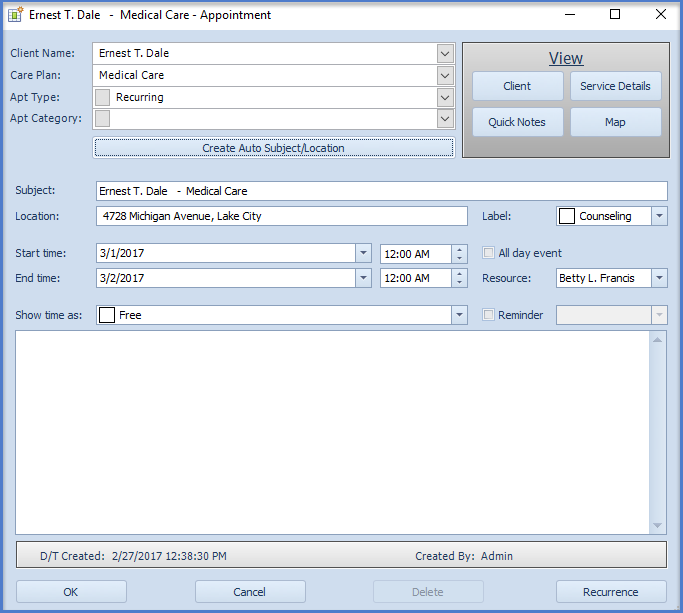Viewport: 683px width, 613px height.
Task: Open the Client Name dropdown
Action: [x=445, y=53]
